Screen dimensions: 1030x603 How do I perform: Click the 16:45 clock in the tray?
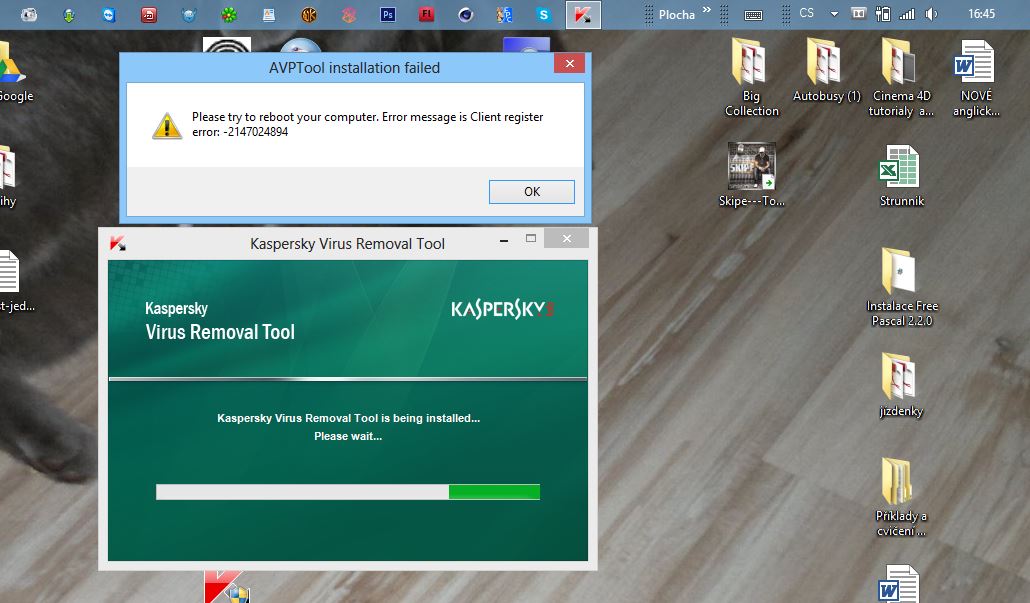pyautogui.click(x=981, y=14)
